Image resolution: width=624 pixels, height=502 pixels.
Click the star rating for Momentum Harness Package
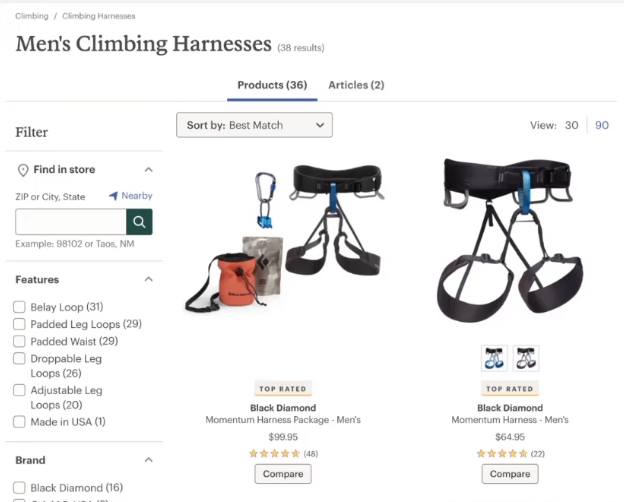pyautogui.click(x=275, y=453)
